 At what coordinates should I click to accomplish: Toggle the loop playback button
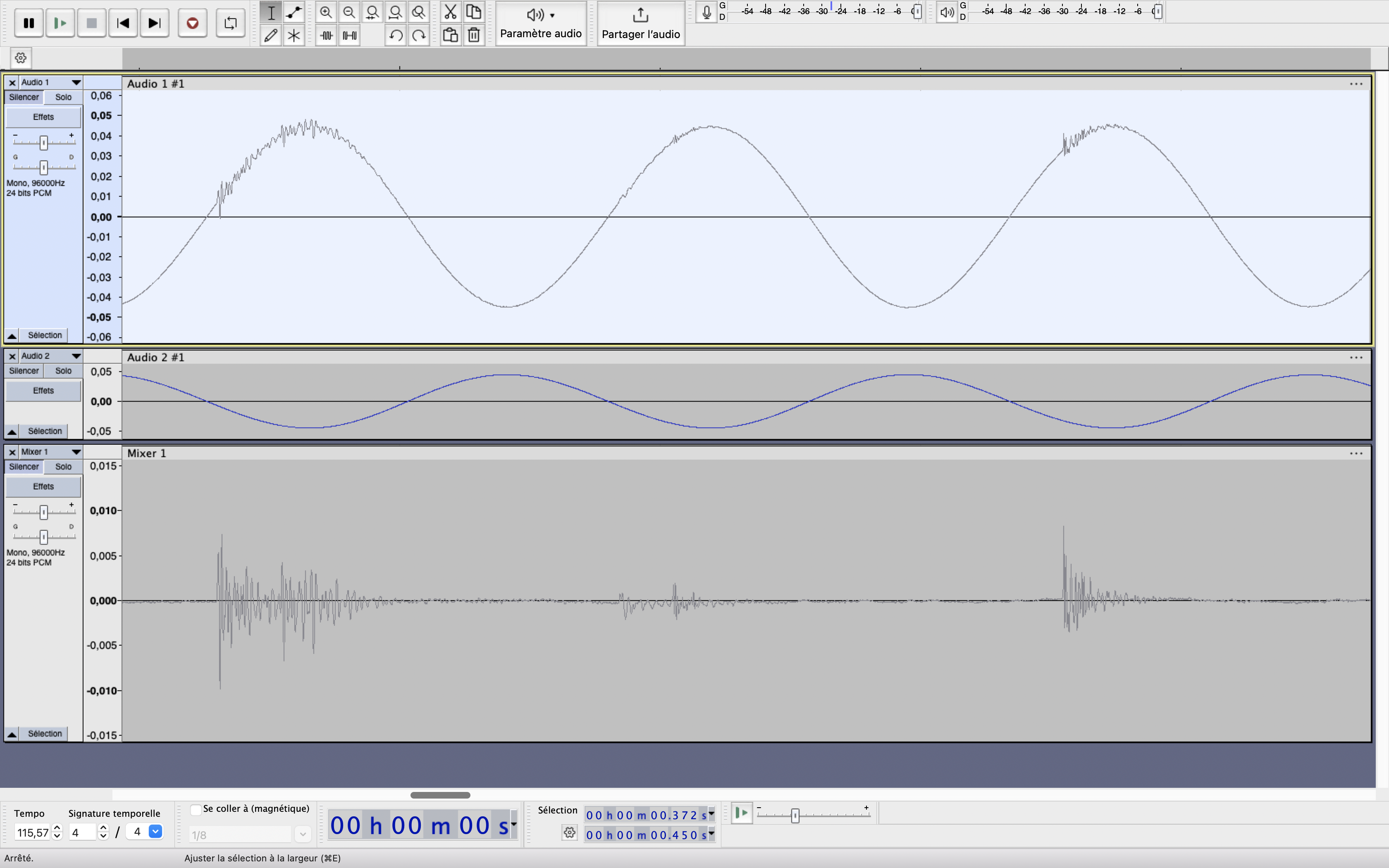[x=230, y=23]
